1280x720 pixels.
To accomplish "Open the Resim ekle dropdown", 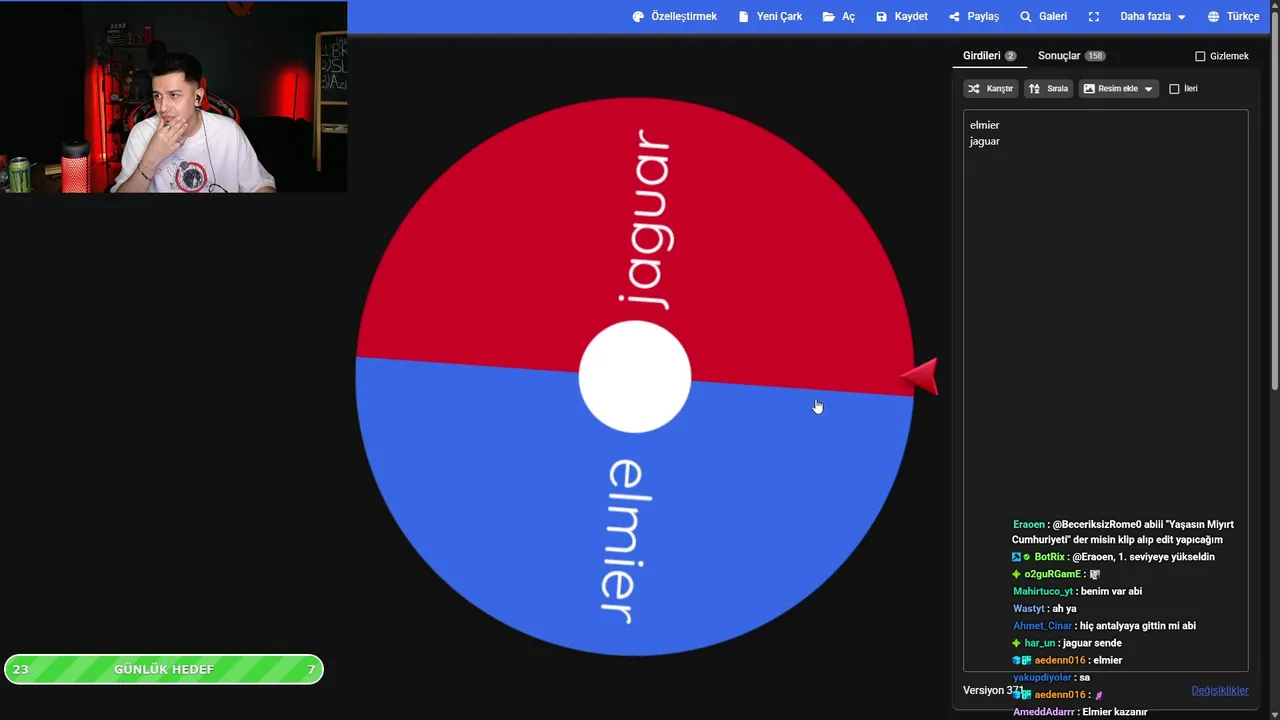I will 1118,89.
